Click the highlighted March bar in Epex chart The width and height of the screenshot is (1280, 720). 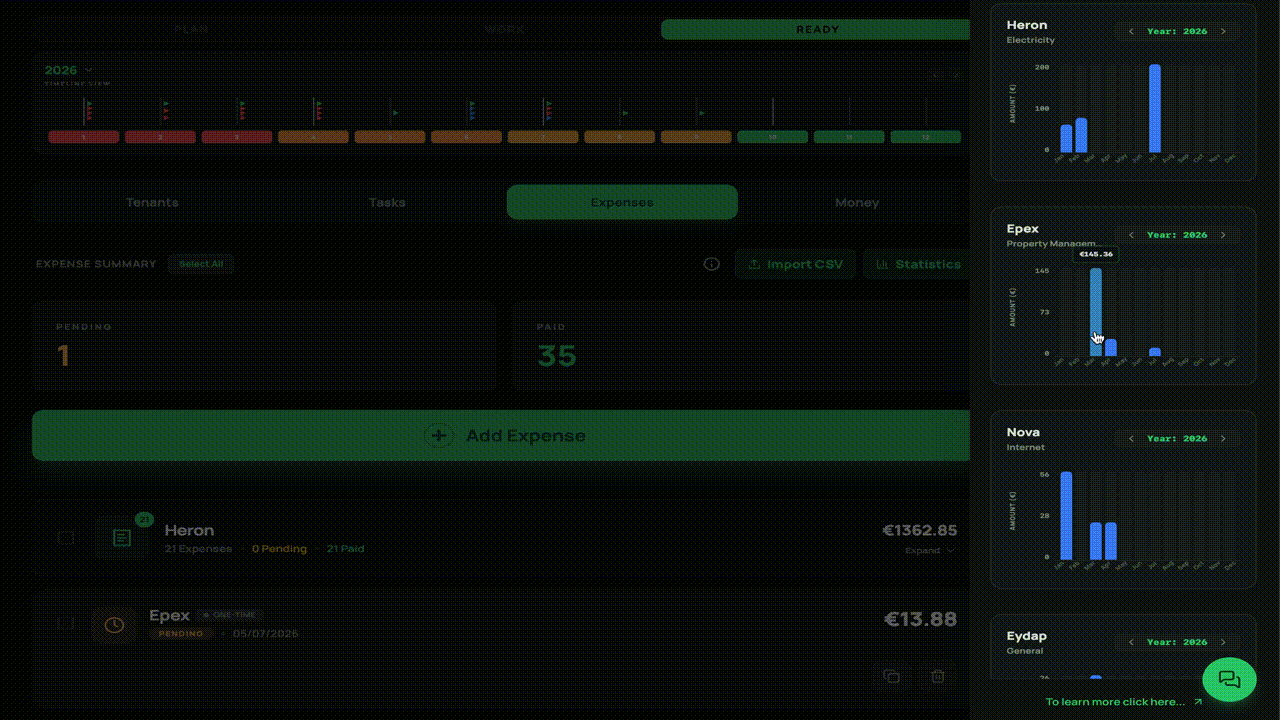pyautogui.click(x=1096, y=311)
